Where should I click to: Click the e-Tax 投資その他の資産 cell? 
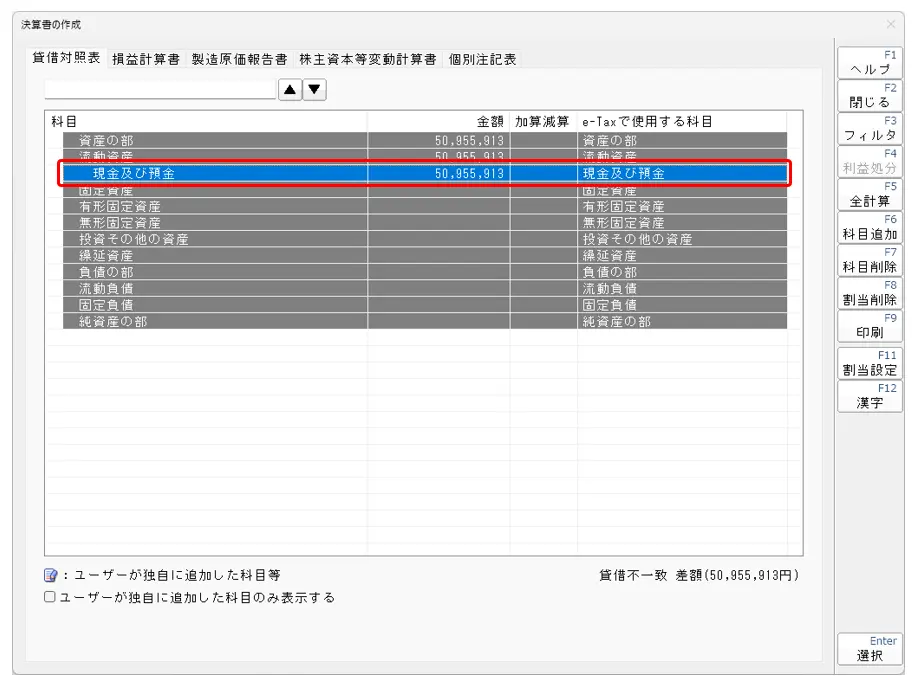tap(682, 239)
